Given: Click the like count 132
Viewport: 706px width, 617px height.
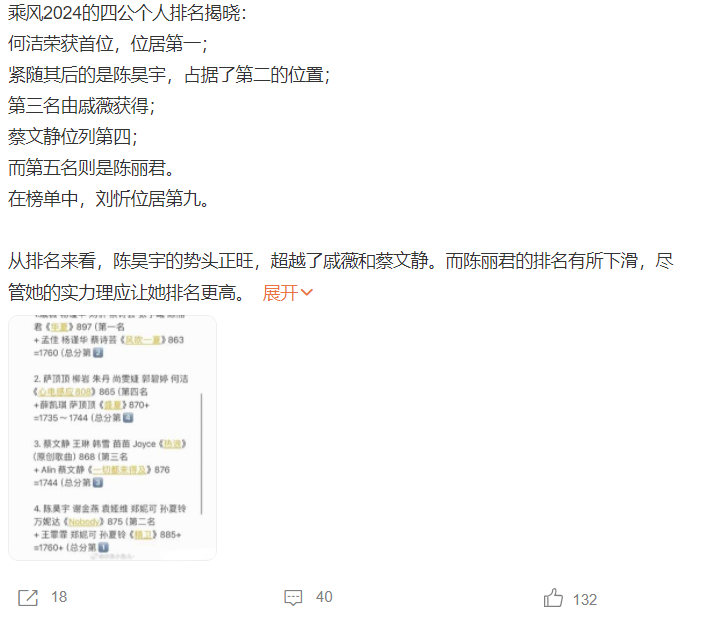Looking at the screenshot, I should 585,599.
